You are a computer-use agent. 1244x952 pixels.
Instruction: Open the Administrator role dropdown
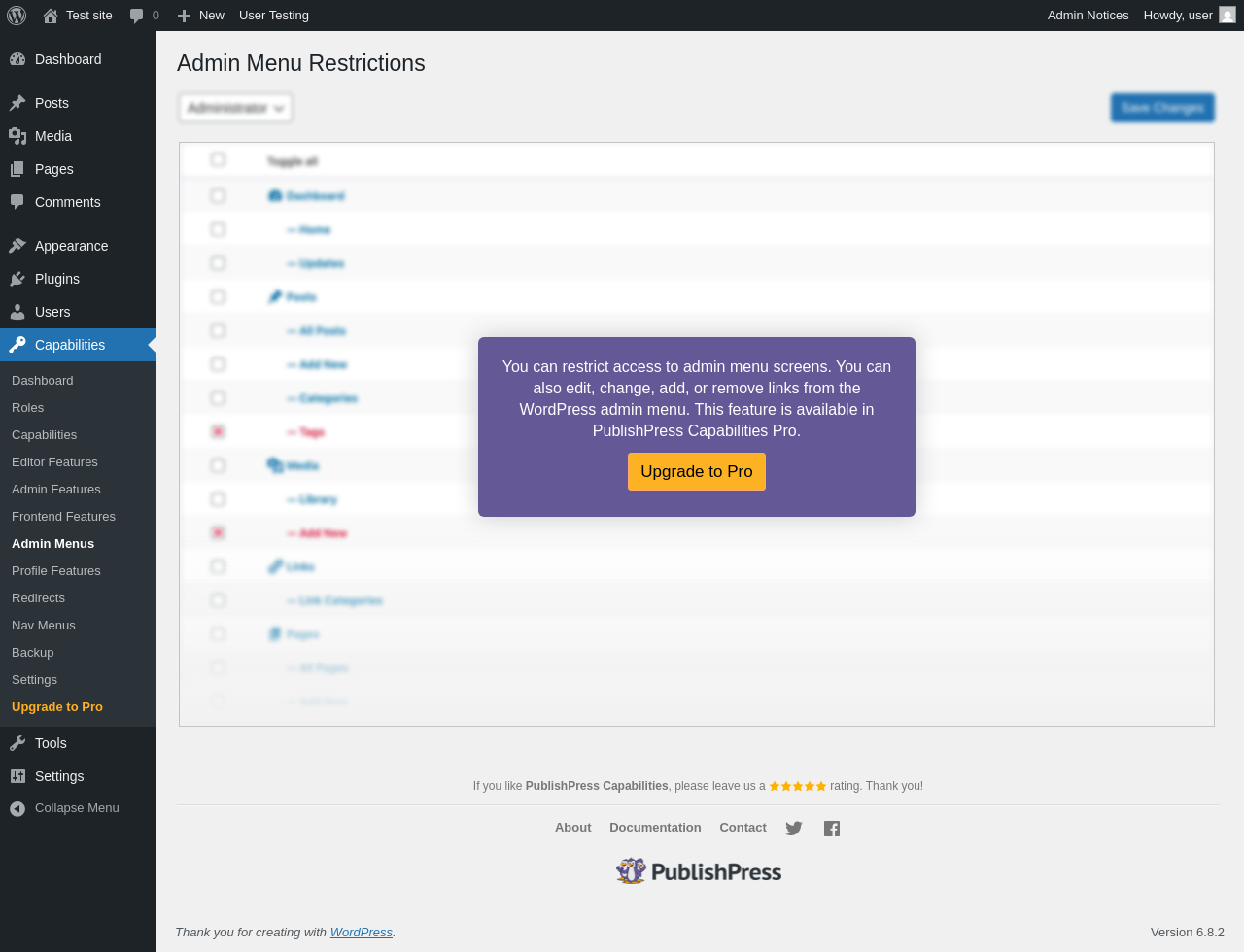pos(235,108)
